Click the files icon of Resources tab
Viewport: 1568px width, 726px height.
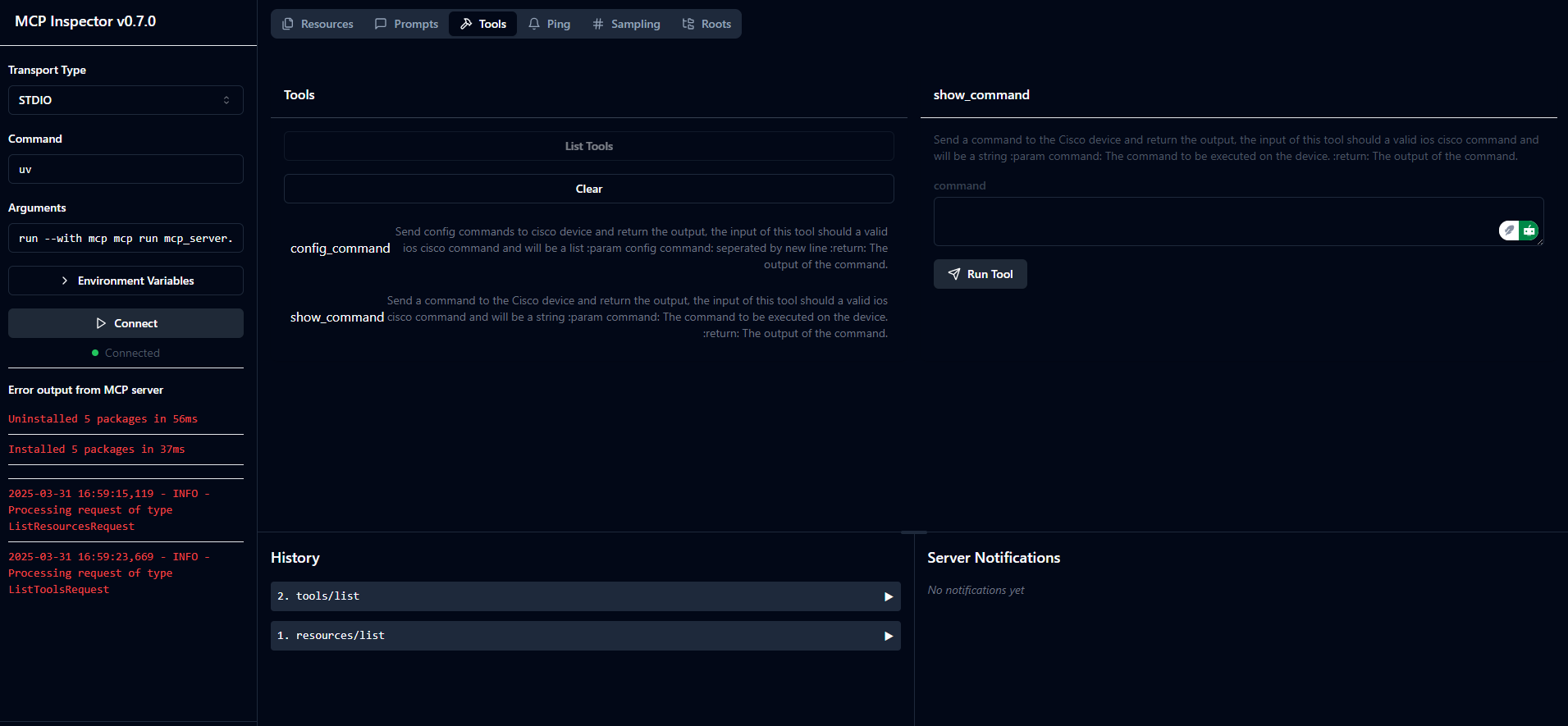pos(288,24)
